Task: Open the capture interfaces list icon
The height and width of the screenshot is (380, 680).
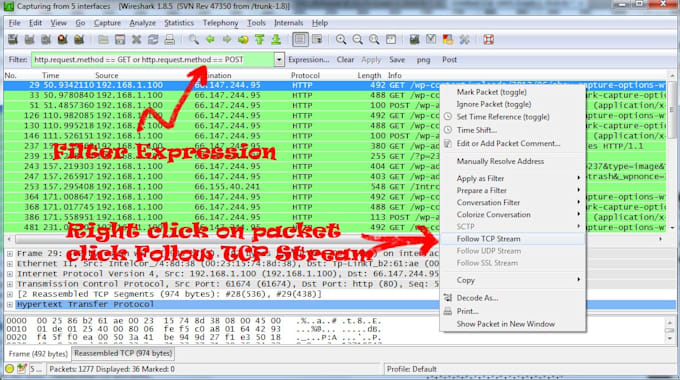Action: (x=13, y=39)
